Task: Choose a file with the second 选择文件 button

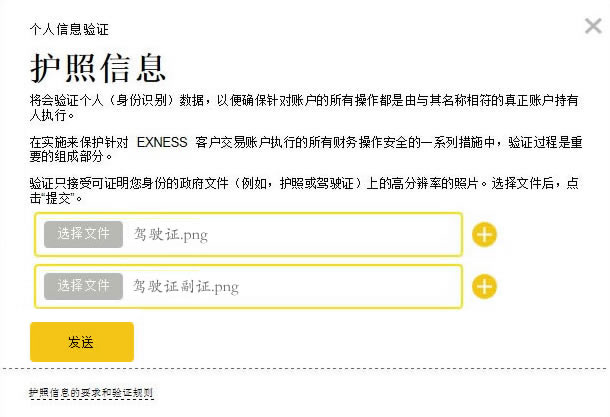Action: click(83, 286)
